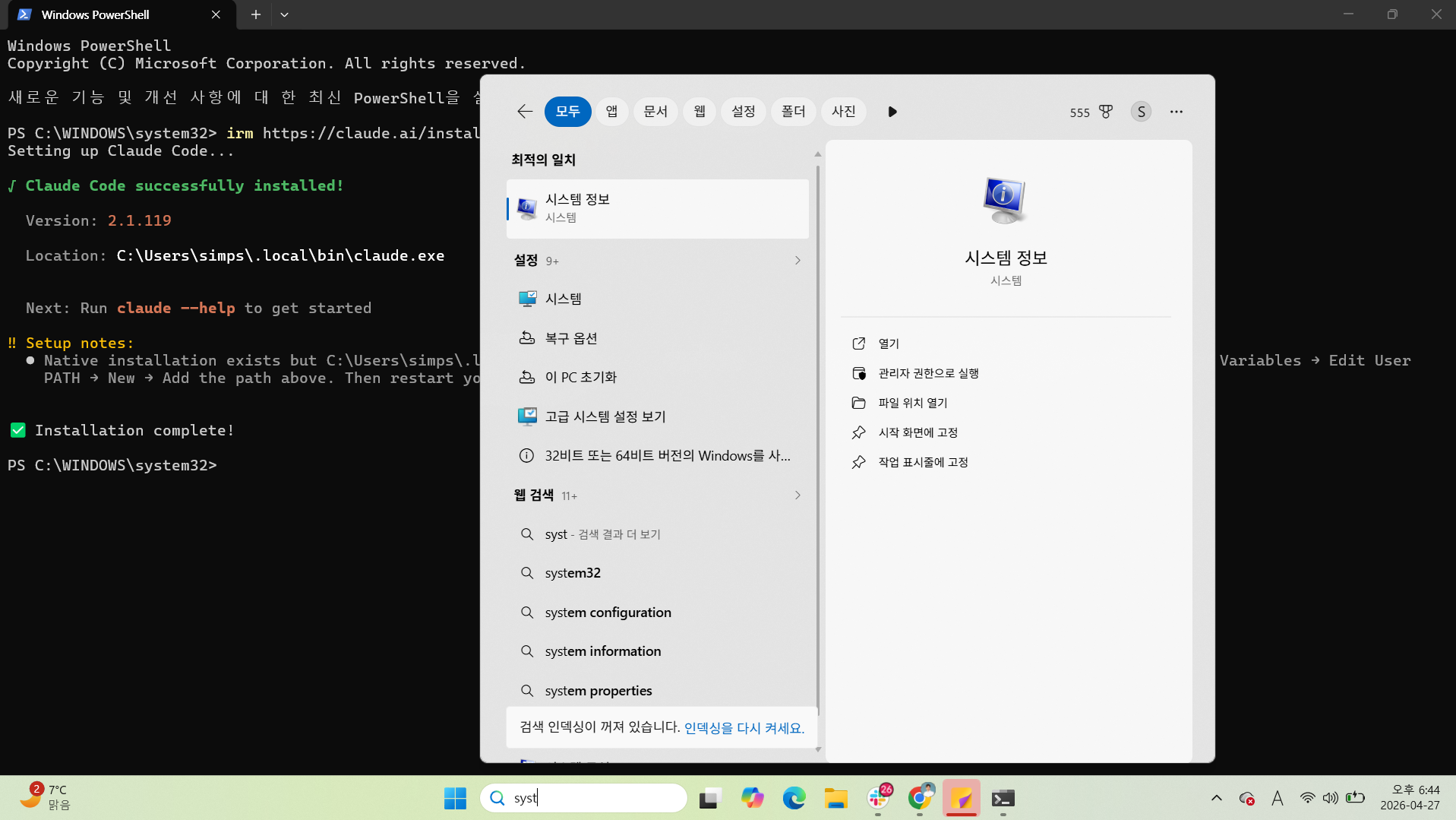Open Copilot from the taskbar
Viewport: 1456px width, 820px height.
753,798
